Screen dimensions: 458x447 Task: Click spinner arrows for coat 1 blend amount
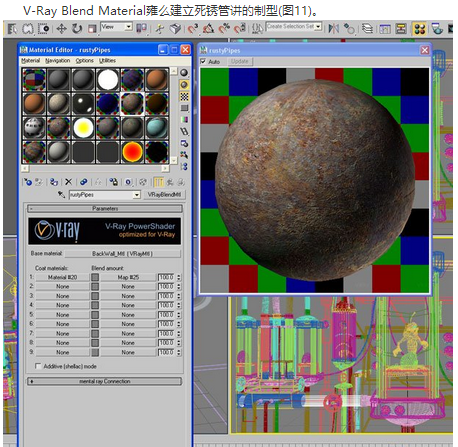point(179,277)
